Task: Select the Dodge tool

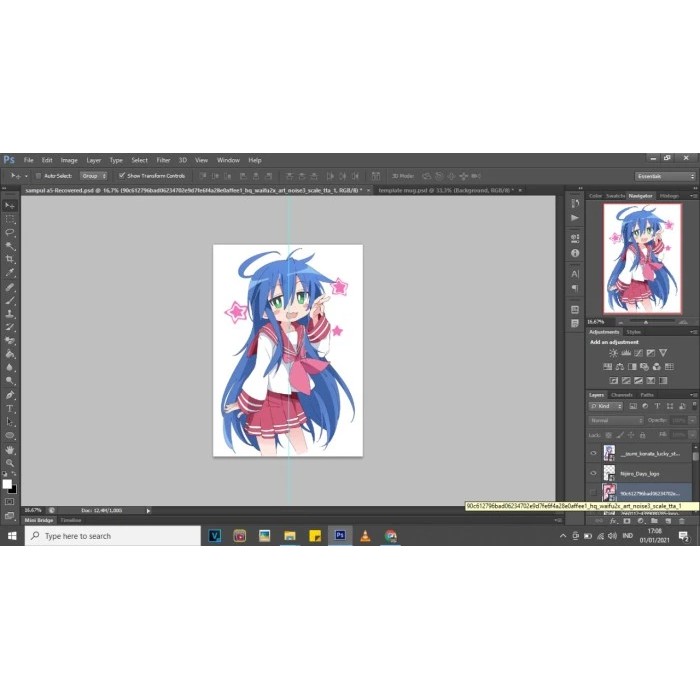Action: pyautogui.click(x=10, y=381)
